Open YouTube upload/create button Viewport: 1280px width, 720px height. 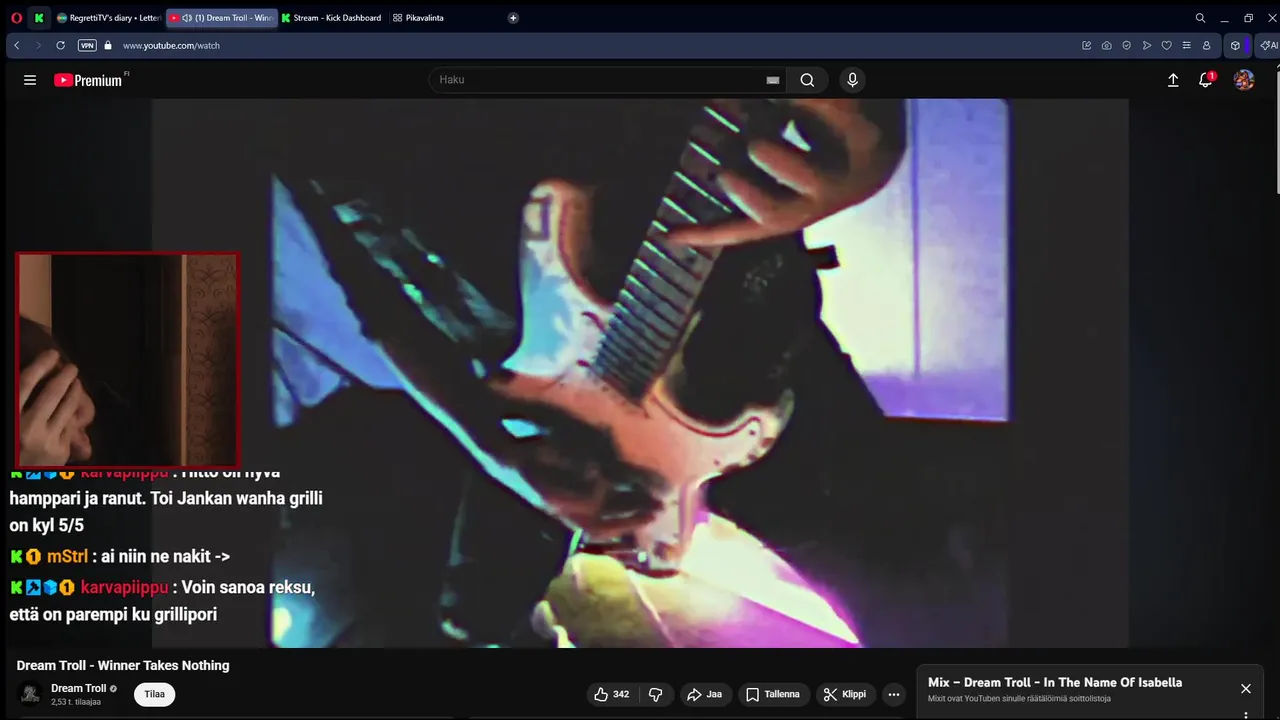click(1173, 80)
